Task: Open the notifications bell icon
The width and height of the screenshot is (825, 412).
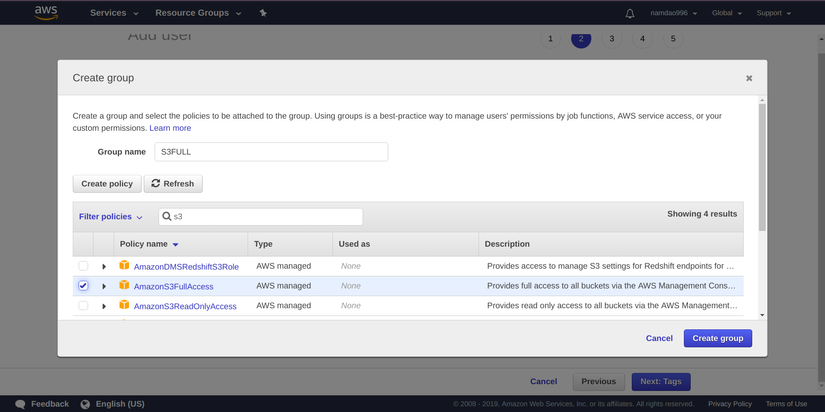Action: pos(630,13)
